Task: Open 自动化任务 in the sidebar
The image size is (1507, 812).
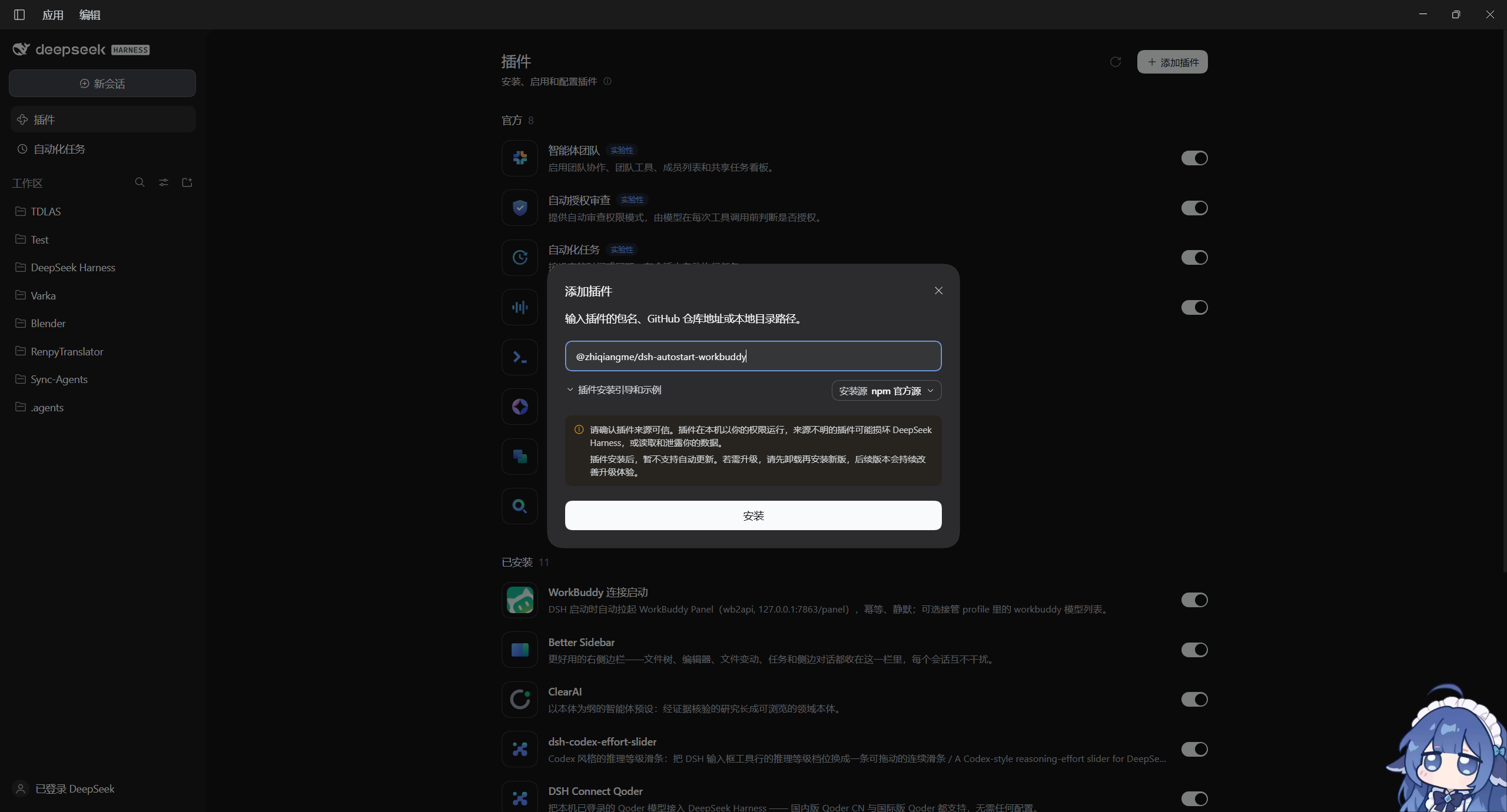Action: [103, 149]
